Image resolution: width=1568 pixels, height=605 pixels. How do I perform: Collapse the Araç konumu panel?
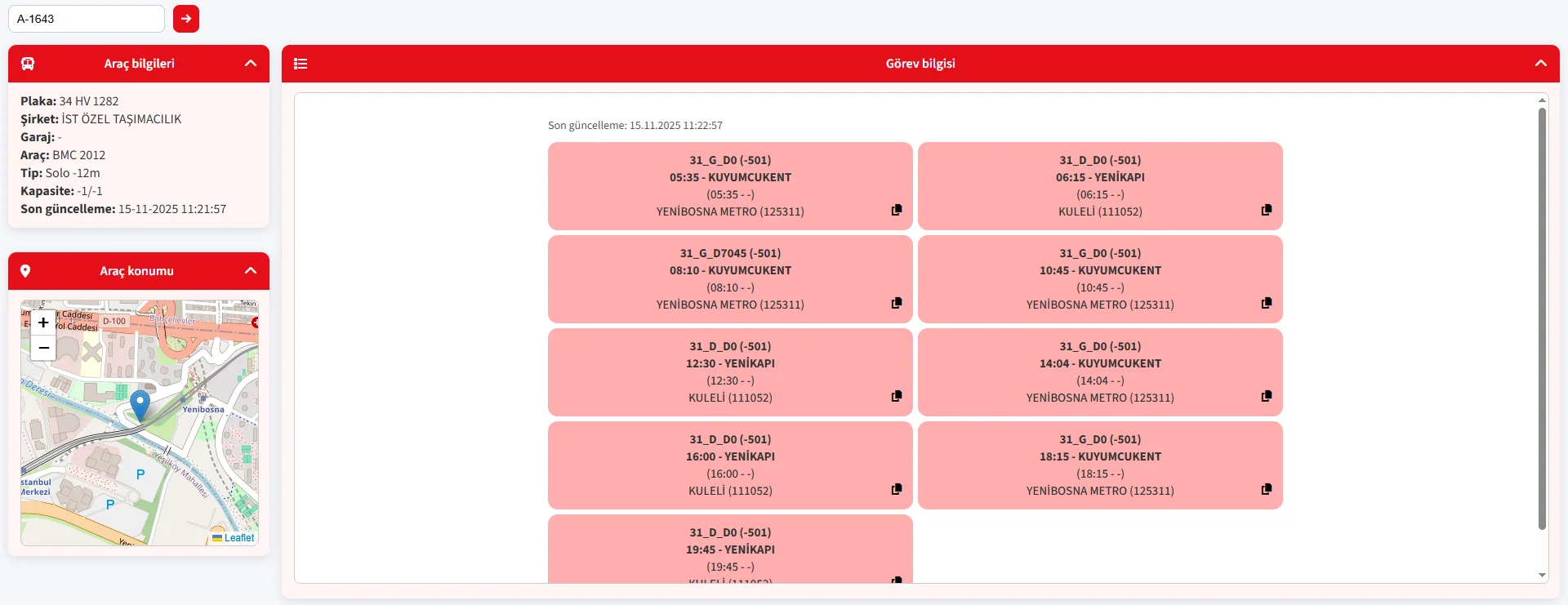[x=251, y=271]
